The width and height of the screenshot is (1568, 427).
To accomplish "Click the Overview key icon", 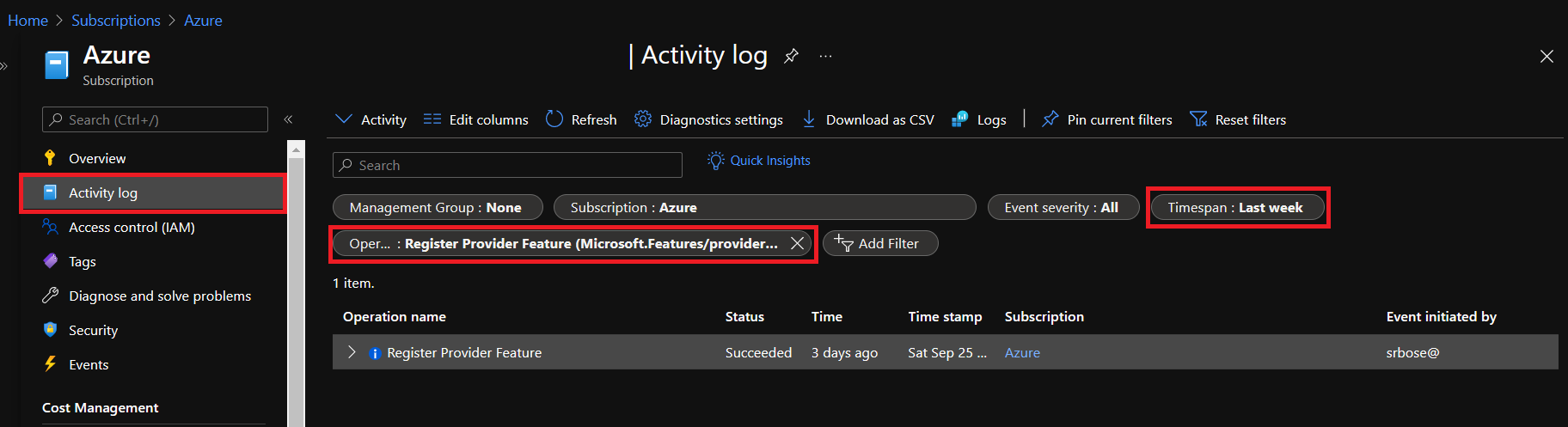I will pos(50,157).
